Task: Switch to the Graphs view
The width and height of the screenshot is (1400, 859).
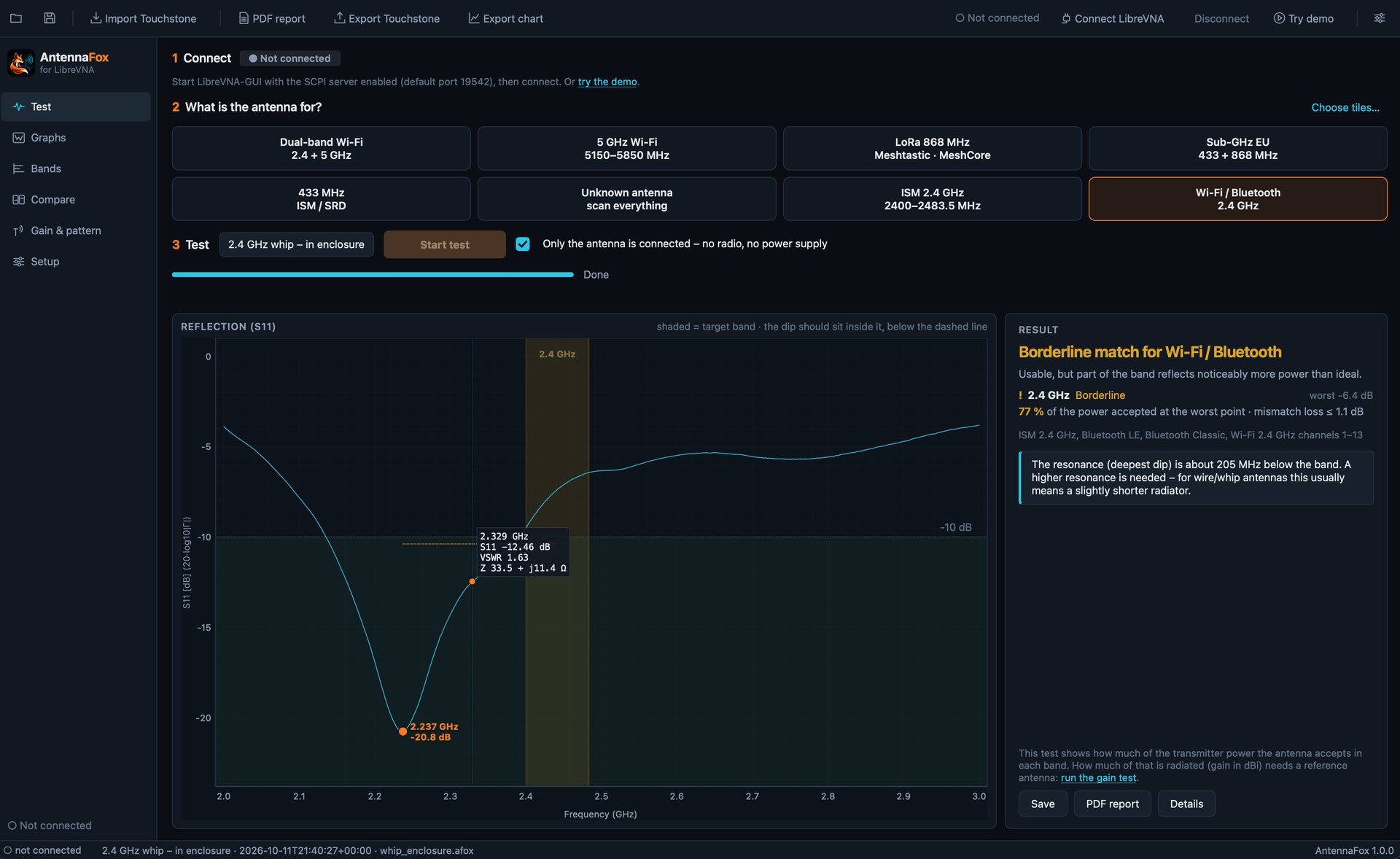Action: click(x=76, y=138)
